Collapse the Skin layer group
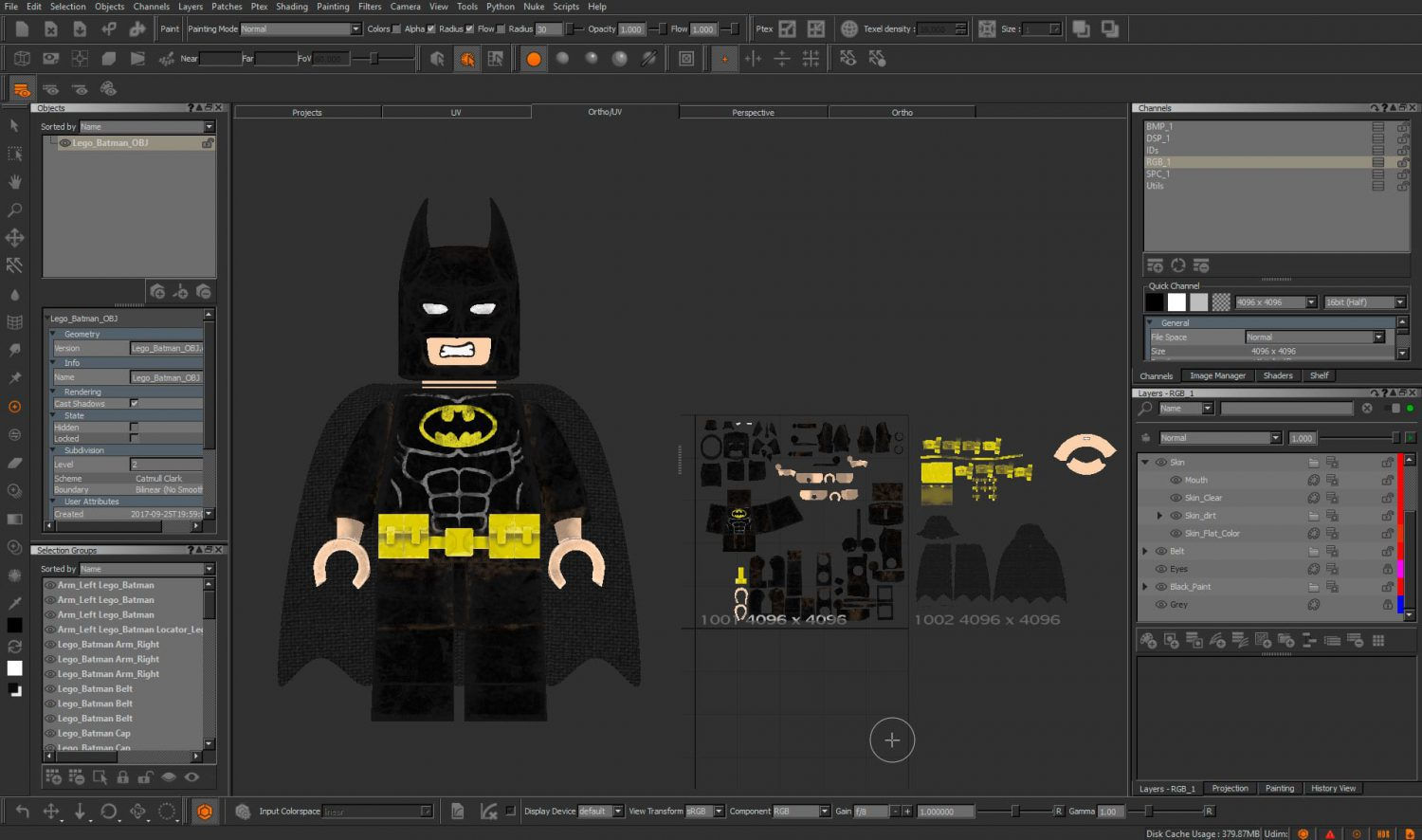This screenshot has height=840, width=1422. 1145,463
